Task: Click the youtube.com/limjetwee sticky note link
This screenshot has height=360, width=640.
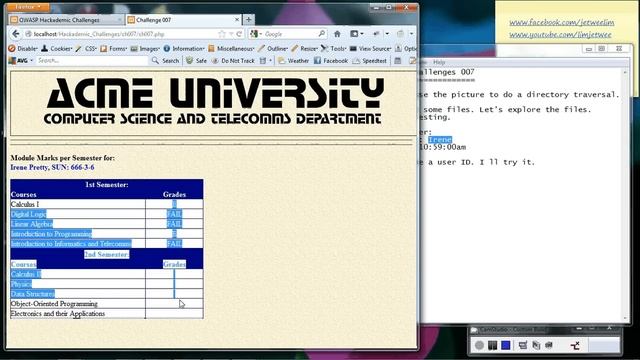Action: pos(560,35)
